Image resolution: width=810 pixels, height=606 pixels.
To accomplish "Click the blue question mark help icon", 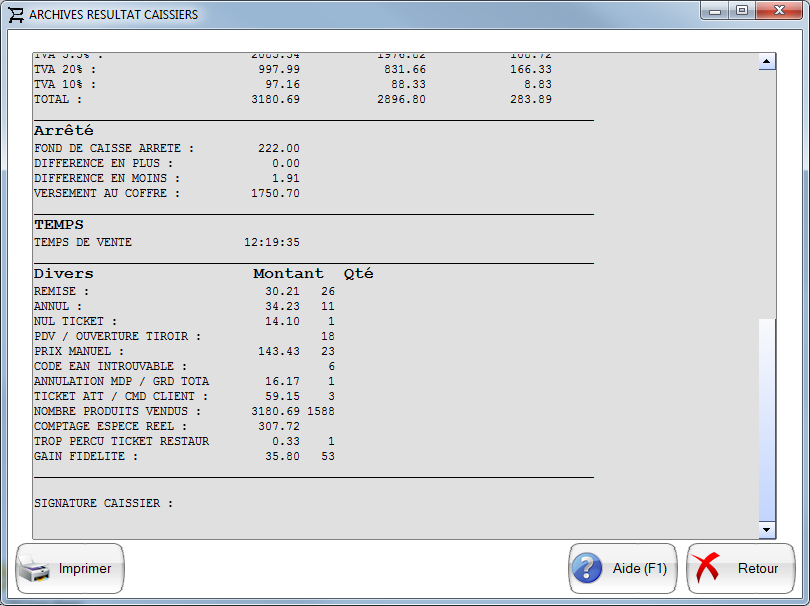I will click(x=586, y=569).
